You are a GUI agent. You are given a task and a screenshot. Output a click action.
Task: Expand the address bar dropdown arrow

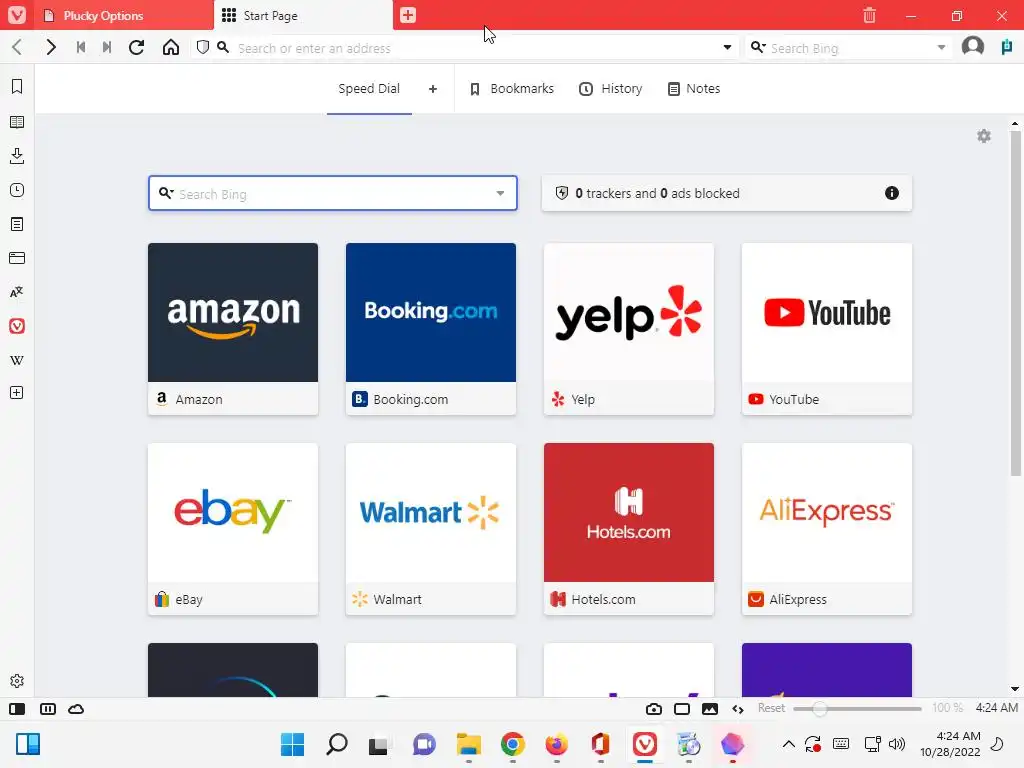728,48
